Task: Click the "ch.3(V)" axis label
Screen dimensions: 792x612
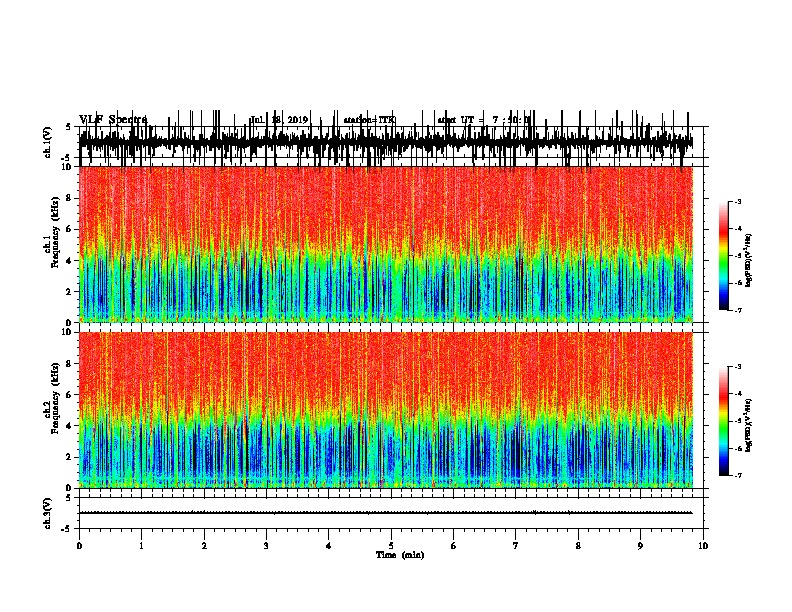Action: [x=48, y=513]
